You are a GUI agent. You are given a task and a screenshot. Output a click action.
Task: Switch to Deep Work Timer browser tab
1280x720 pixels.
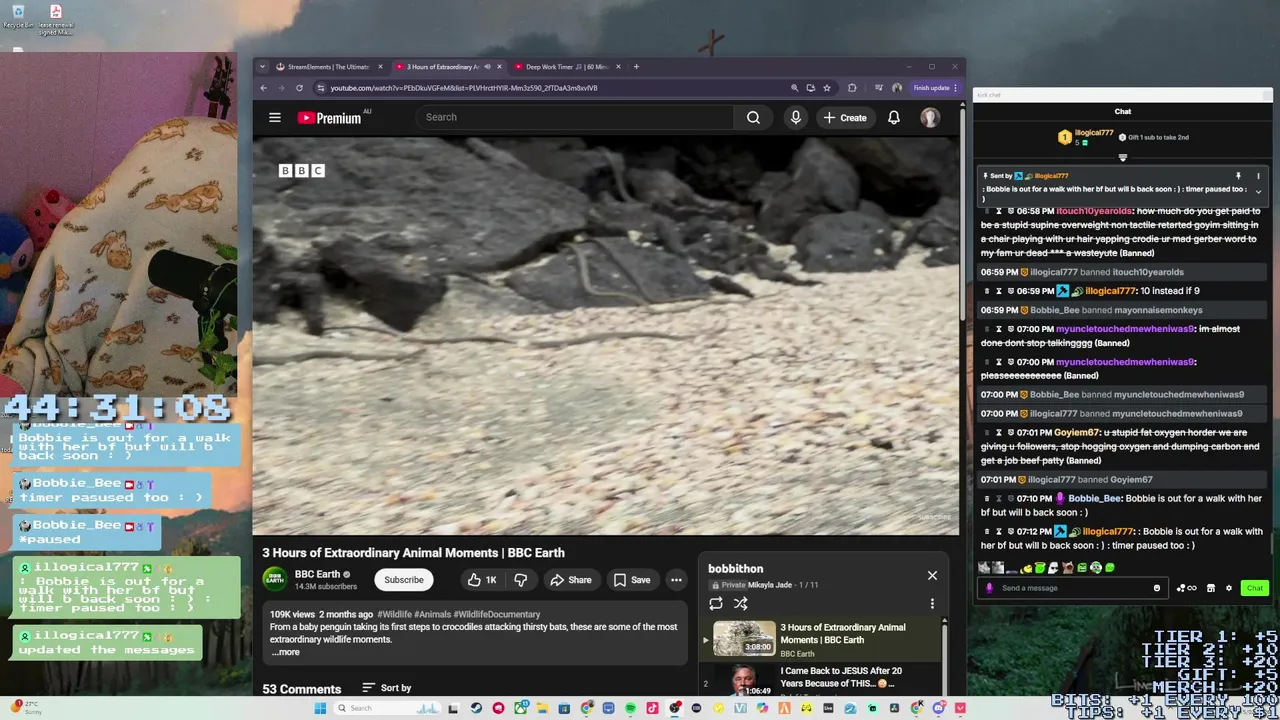pyautogui.click(x=567, y=67)
